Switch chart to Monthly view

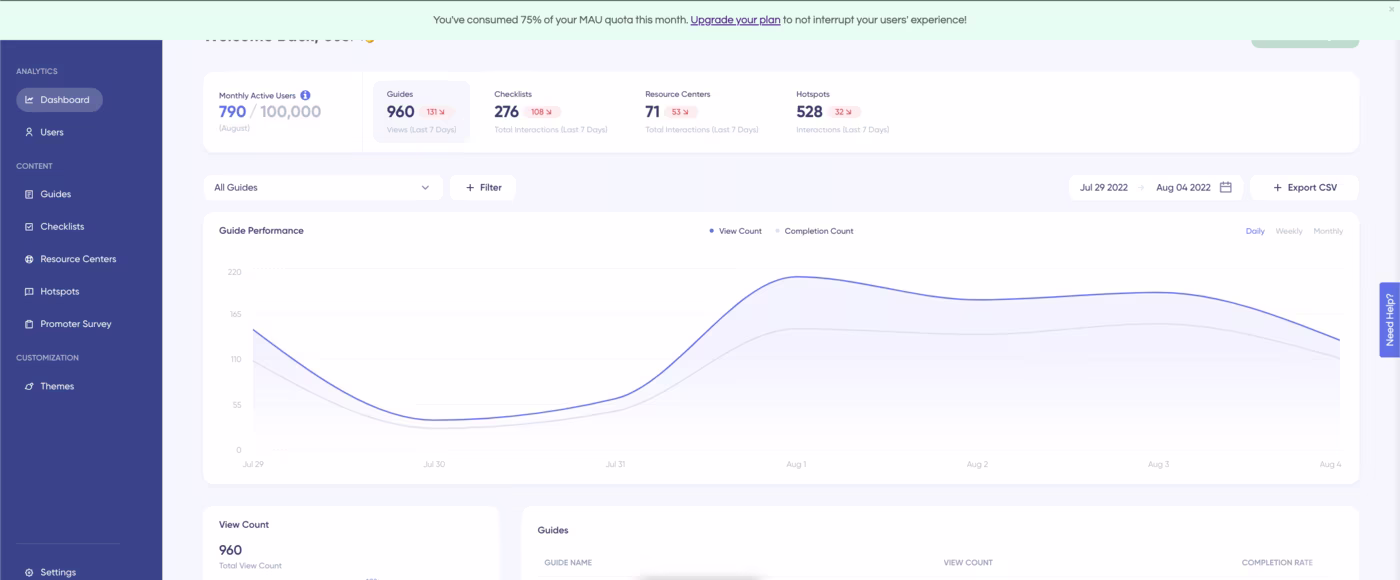(x=1328, y=231)
